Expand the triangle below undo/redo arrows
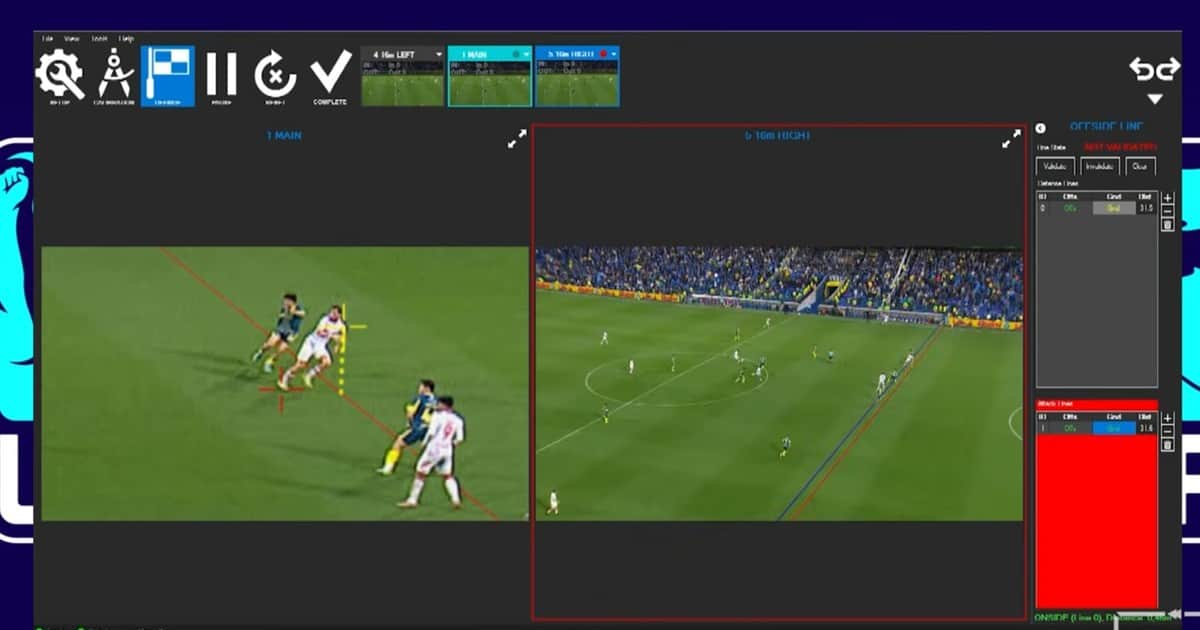Screen dimensions: 1200x630 pyautogui.click(x=1155, y=99)
